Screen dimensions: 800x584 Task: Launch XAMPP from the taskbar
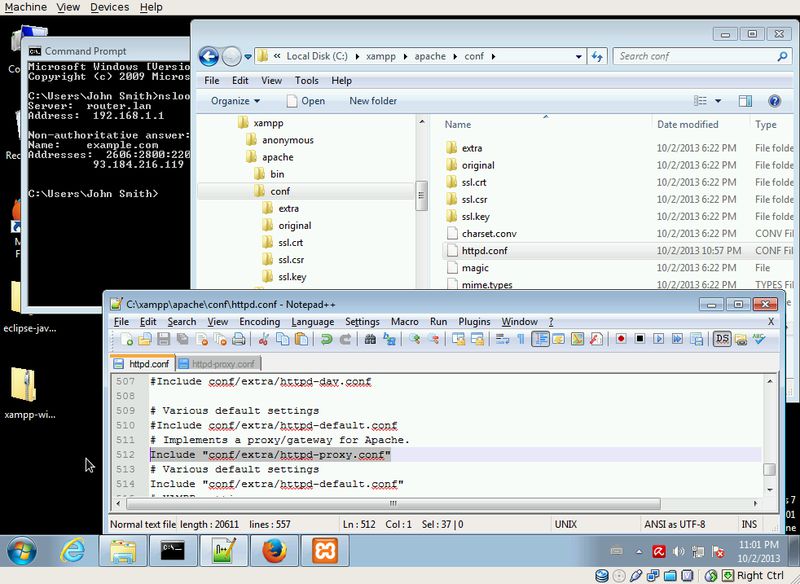[323, 550]
